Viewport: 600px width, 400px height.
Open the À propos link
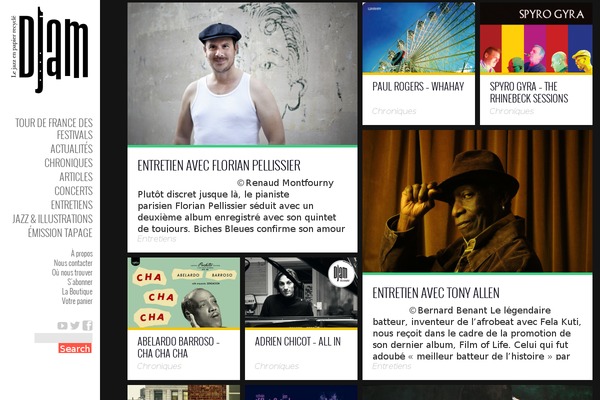(x=82, y=254)
